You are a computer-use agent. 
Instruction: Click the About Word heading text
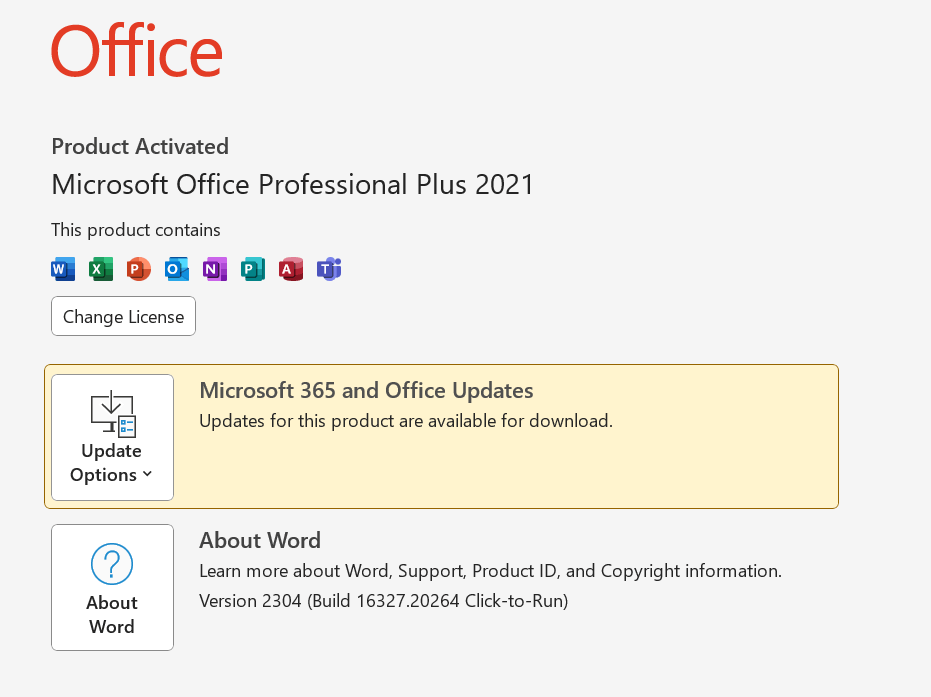click(260, 540)
